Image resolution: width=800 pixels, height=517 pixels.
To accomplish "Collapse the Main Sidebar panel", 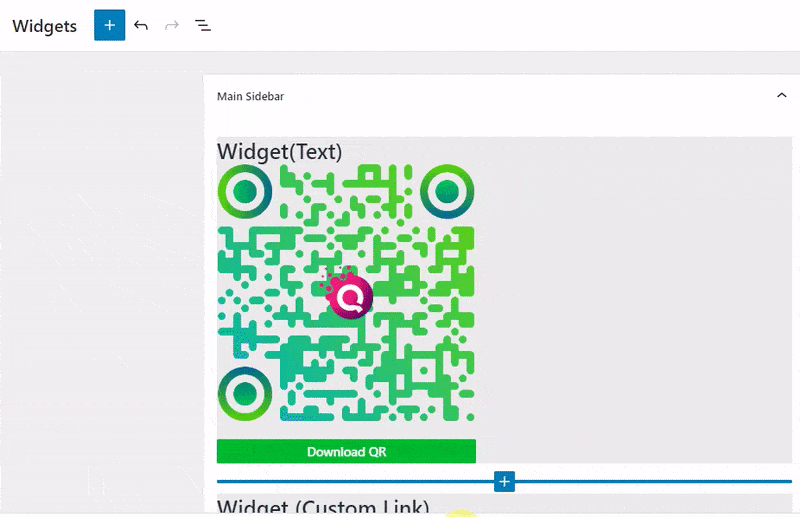I will tap(781, 95).
